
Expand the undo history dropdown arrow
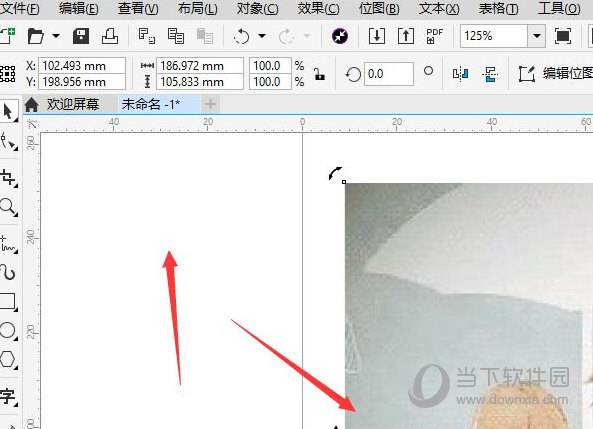tap(262, 36)
